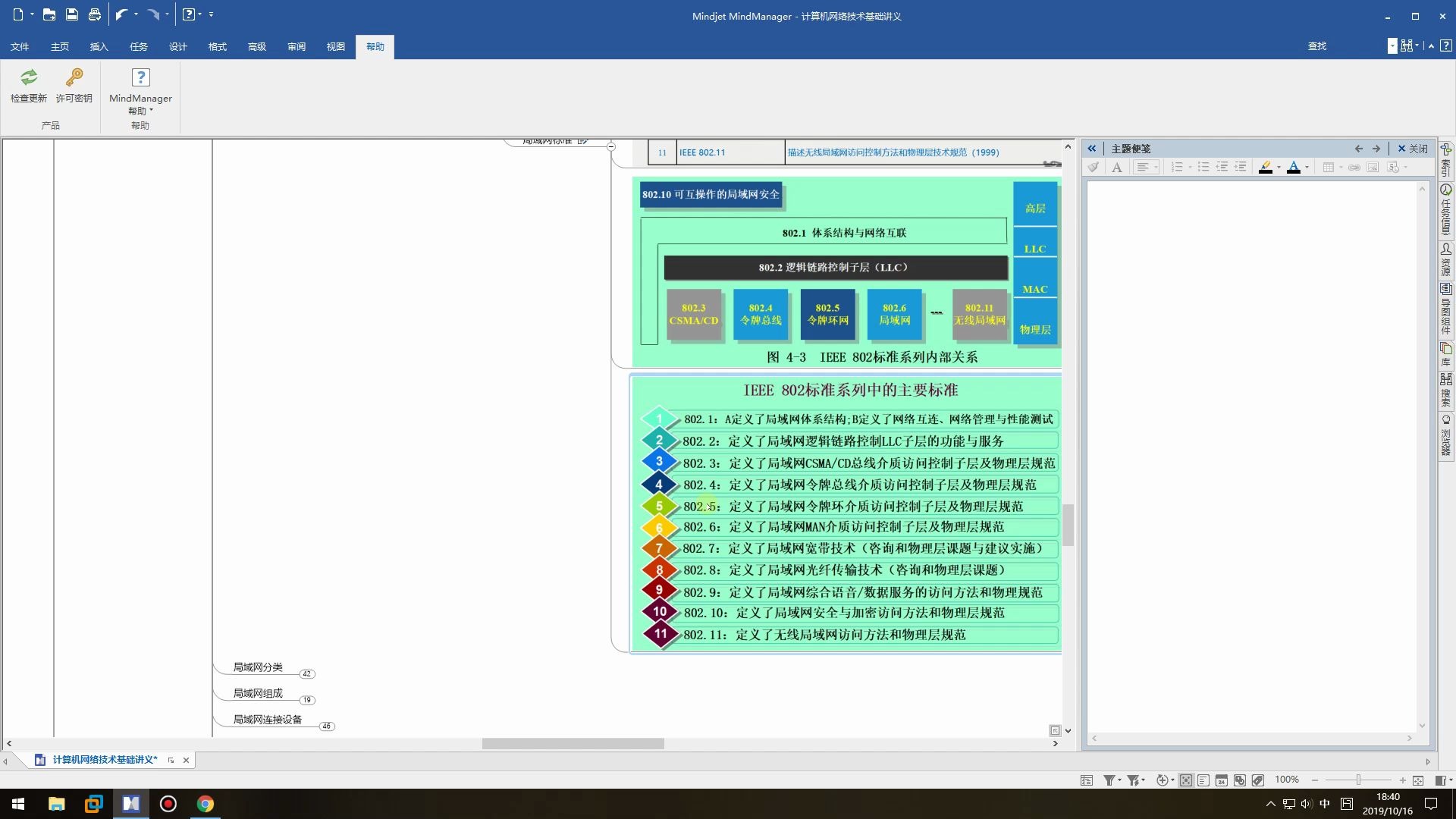Open the 资源 resources side panel

coord(1446,260)
